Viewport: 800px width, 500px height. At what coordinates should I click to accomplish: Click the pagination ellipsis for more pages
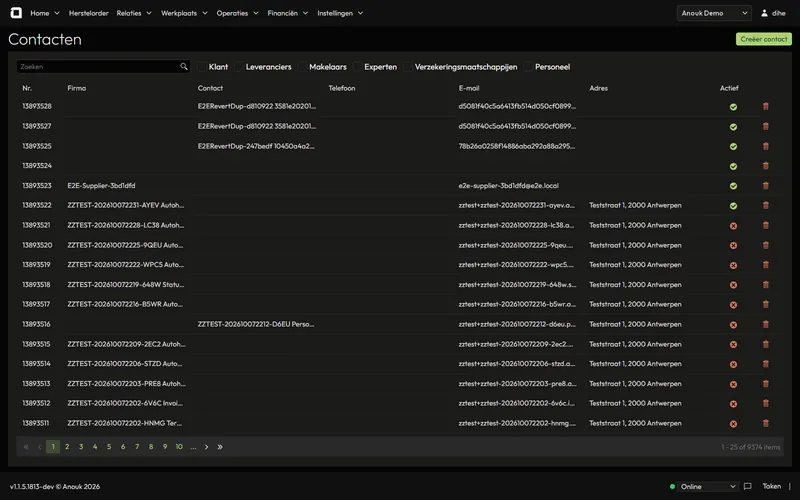pyautogui.click(x=193, y=447)
